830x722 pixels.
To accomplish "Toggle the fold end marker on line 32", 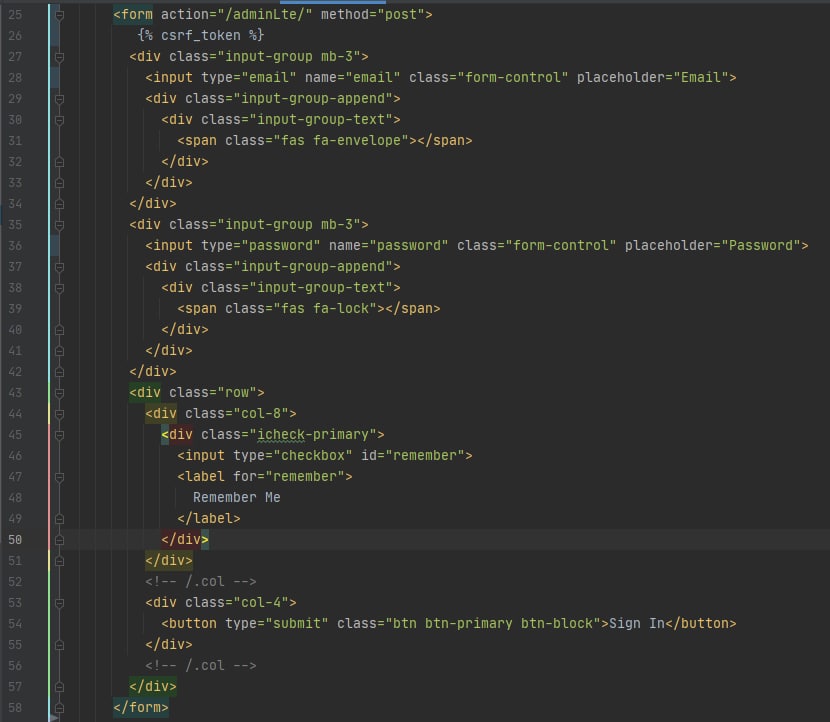I will click(59, 162).
